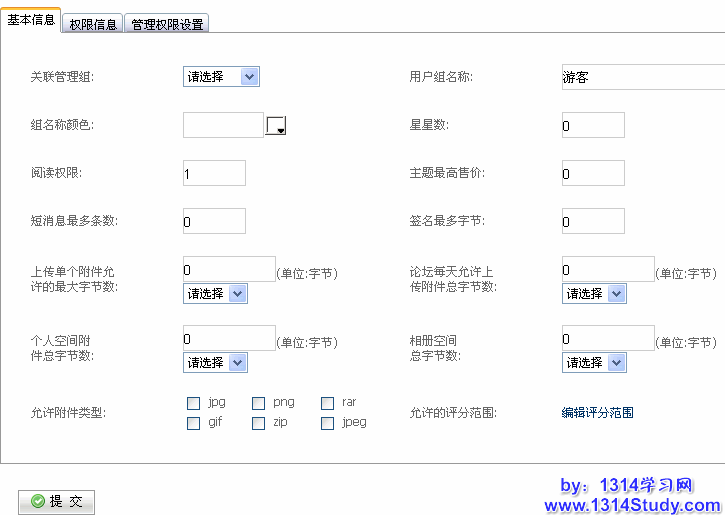
Task: Toggle the gif attachment type checkbox
Action: 193,423
